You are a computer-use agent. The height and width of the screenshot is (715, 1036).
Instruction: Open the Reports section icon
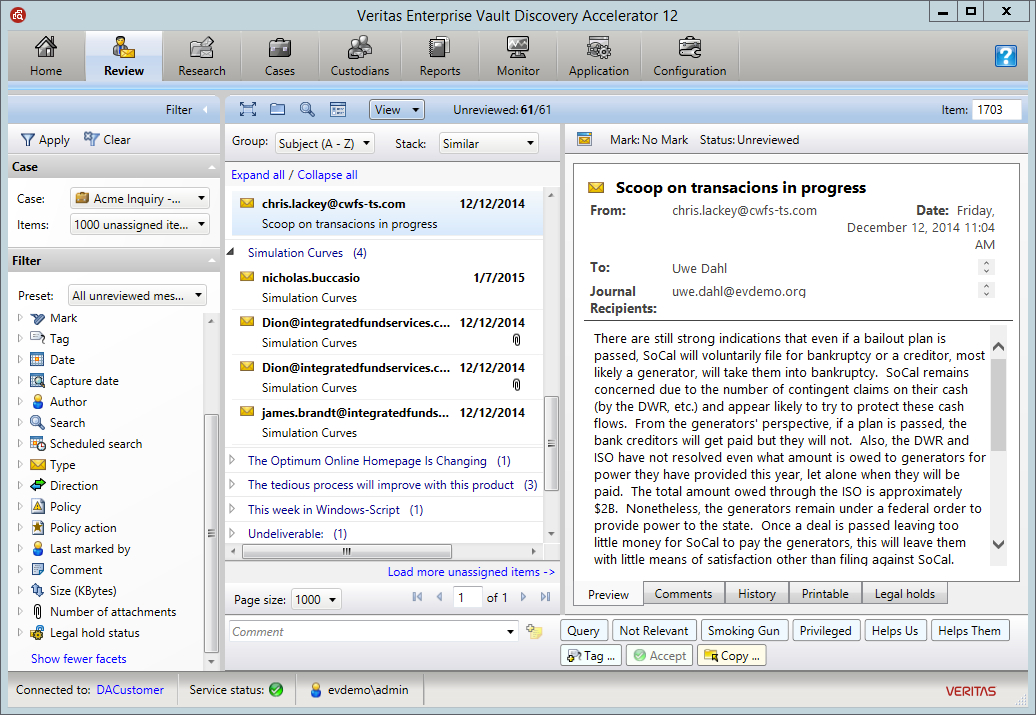tap(439, 48)
